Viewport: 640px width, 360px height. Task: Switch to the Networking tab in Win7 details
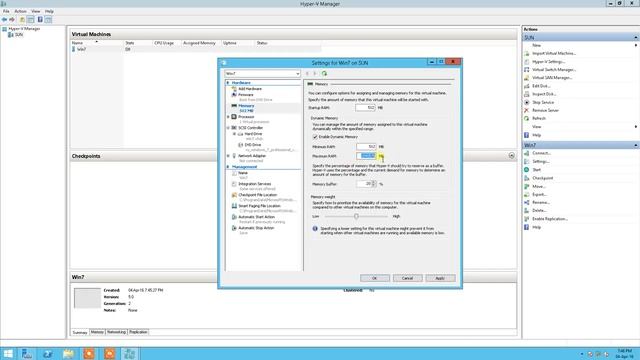point(116,332)
